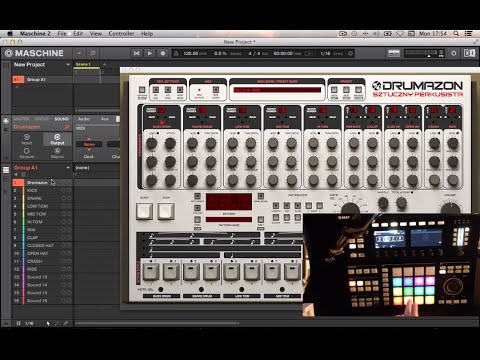Open the Apple menu

click(10, 33)
